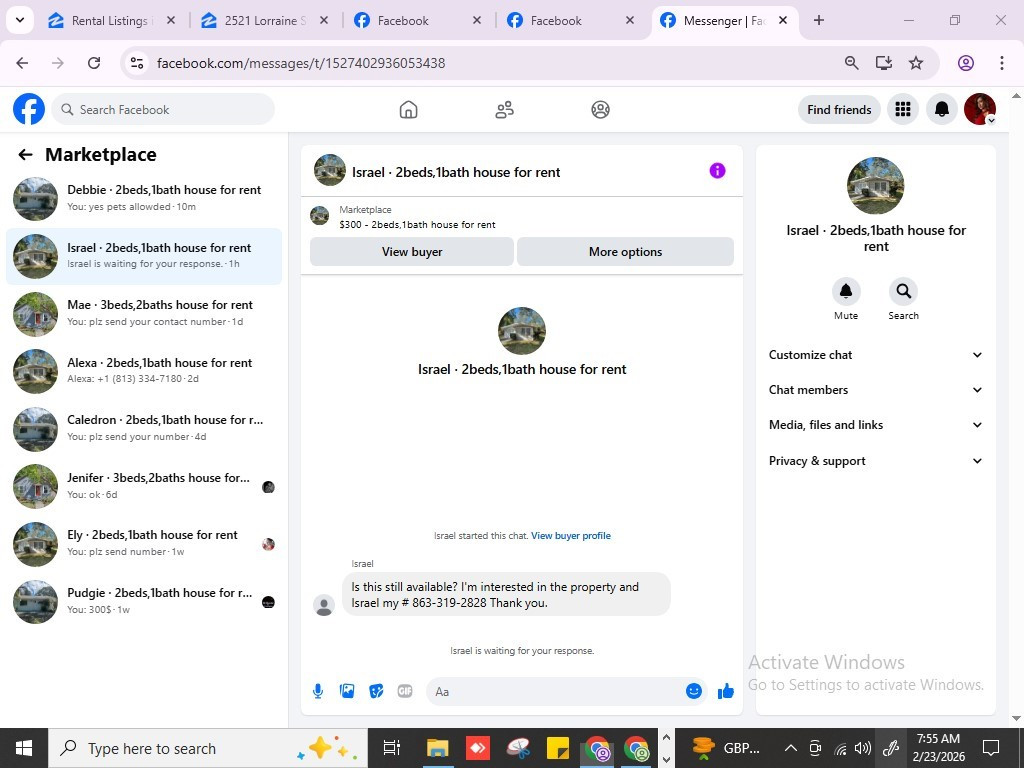Viewport: 1024px width, 768px height.
Task: Click the purple conversation info icon
Action: [x=717, y=171]
